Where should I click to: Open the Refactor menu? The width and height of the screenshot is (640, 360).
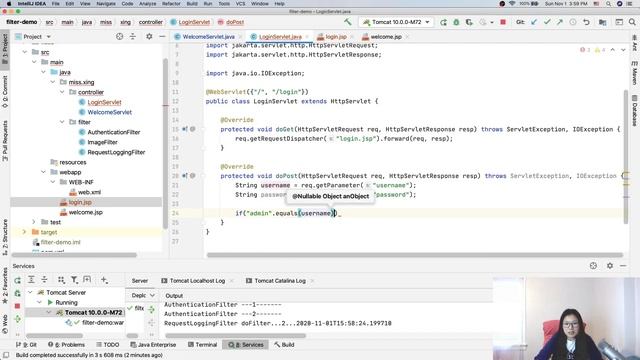tap(171, 4)
